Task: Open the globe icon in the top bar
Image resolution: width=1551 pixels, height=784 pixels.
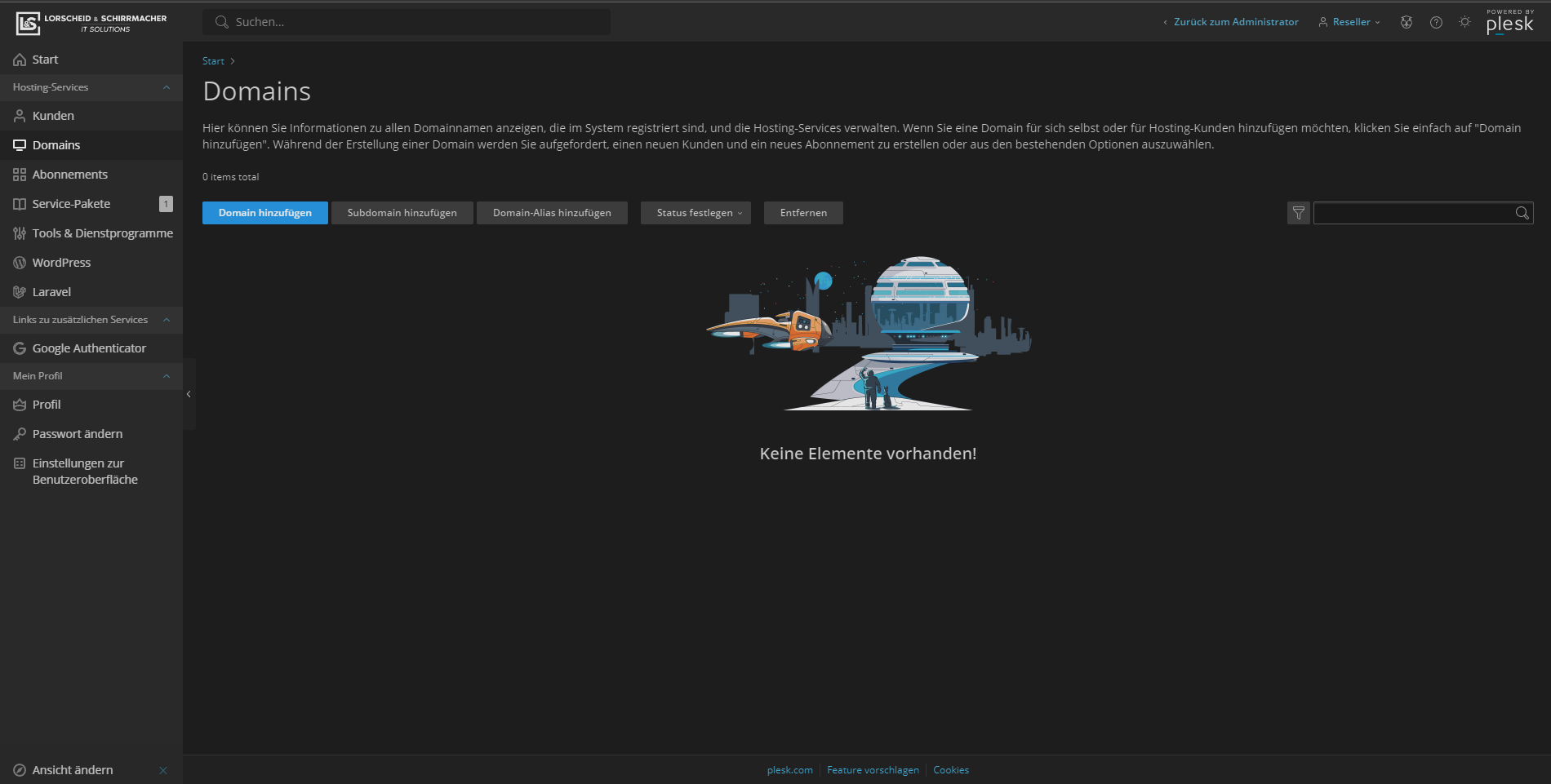Action: [1406, 22]
